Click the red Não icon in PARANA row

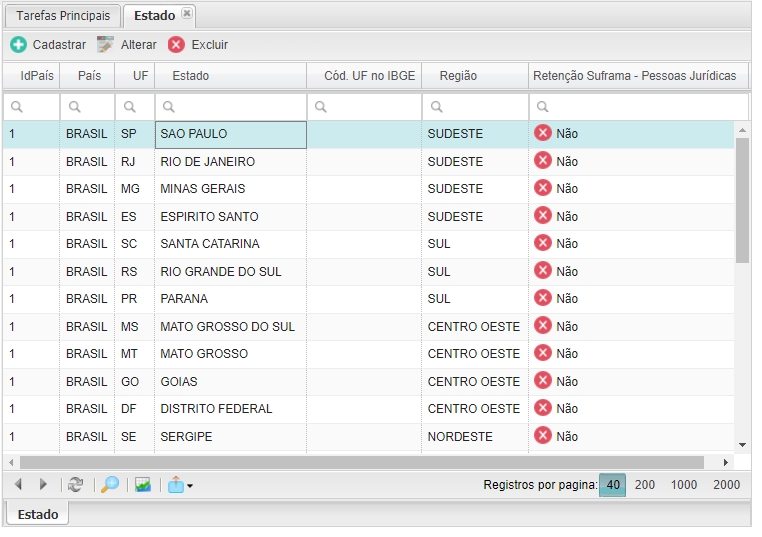pyautogui.click(x=543, y=297)
